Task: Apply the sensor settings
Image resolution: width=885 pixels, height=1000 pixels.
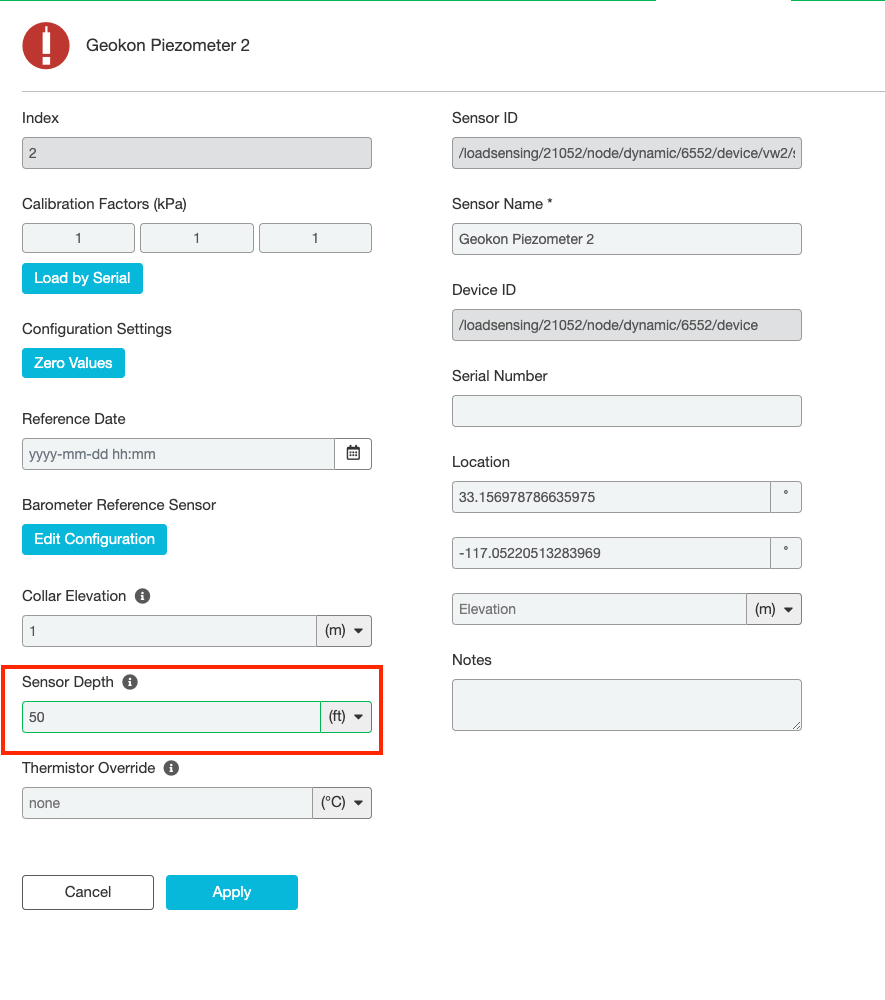Action: pos(232,892)
